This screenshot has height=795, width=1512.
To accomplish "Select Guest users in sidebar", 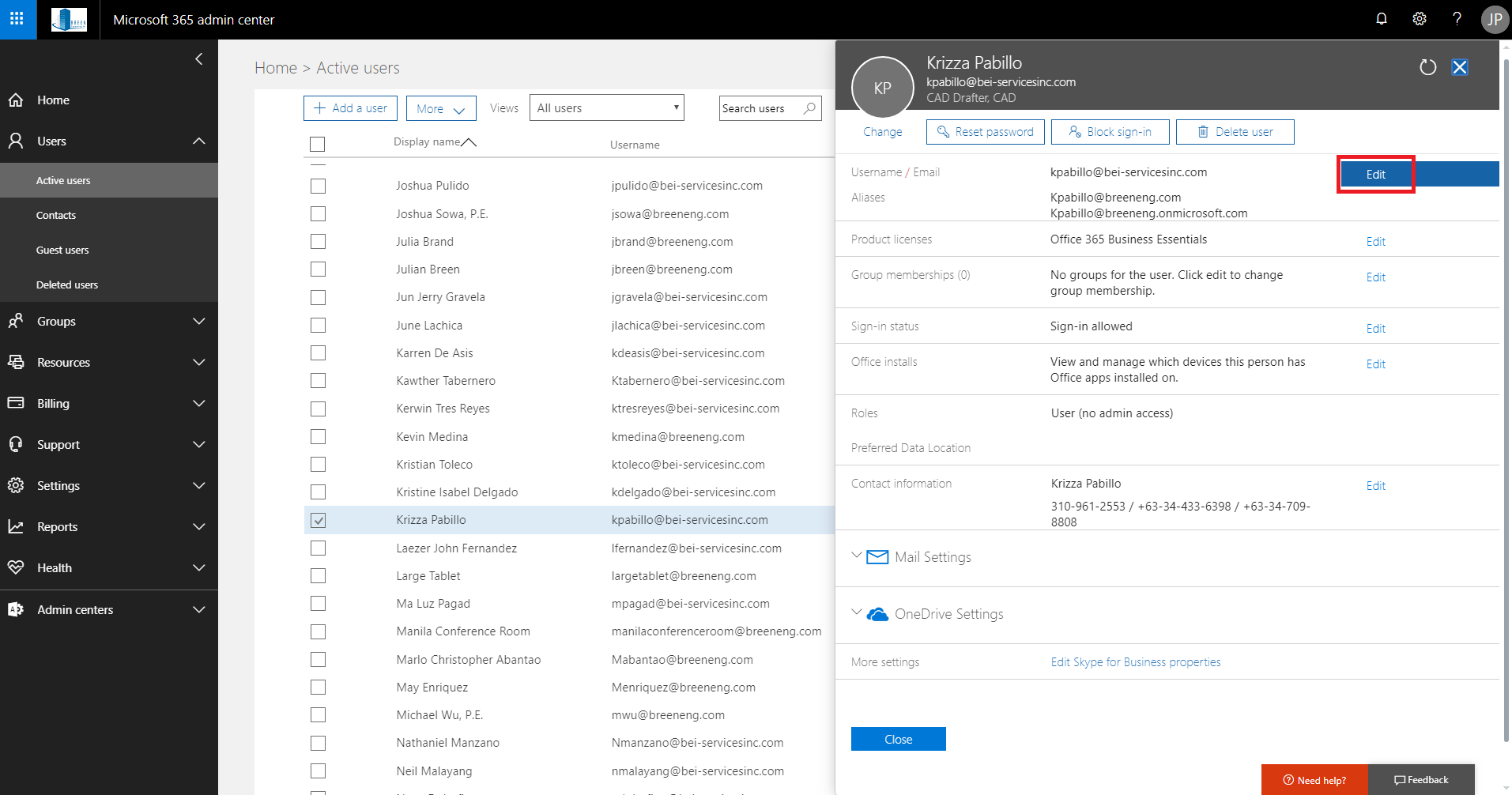I will pyautogui.click(x=62, y=250).
